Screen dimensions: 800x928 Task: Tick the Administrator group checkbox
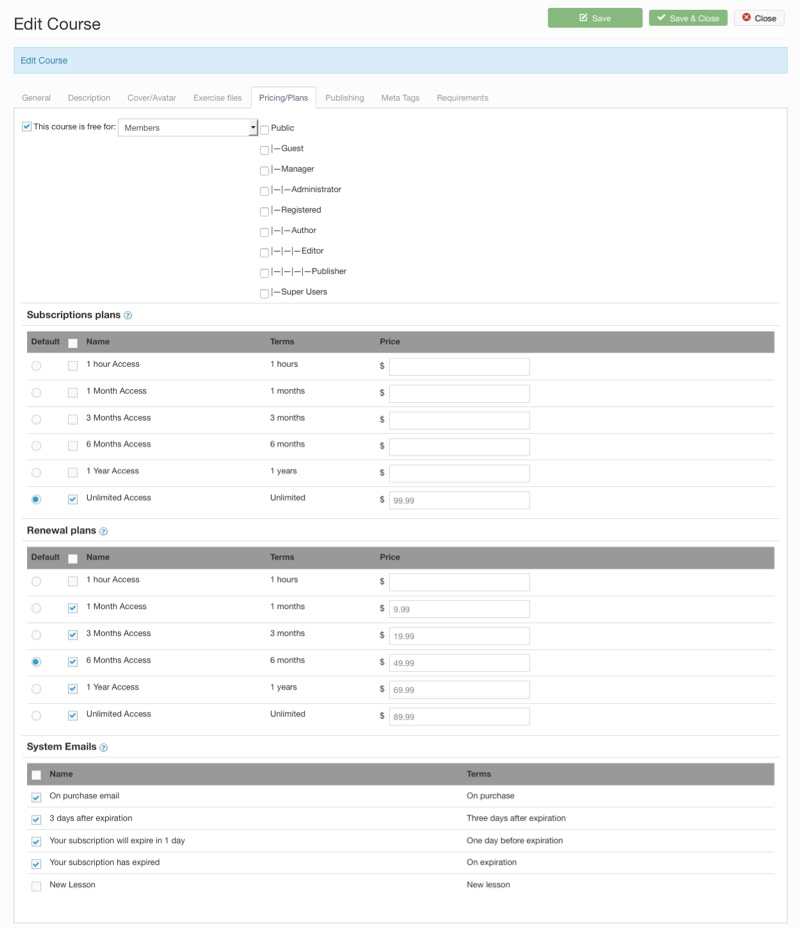click(264, 191)
